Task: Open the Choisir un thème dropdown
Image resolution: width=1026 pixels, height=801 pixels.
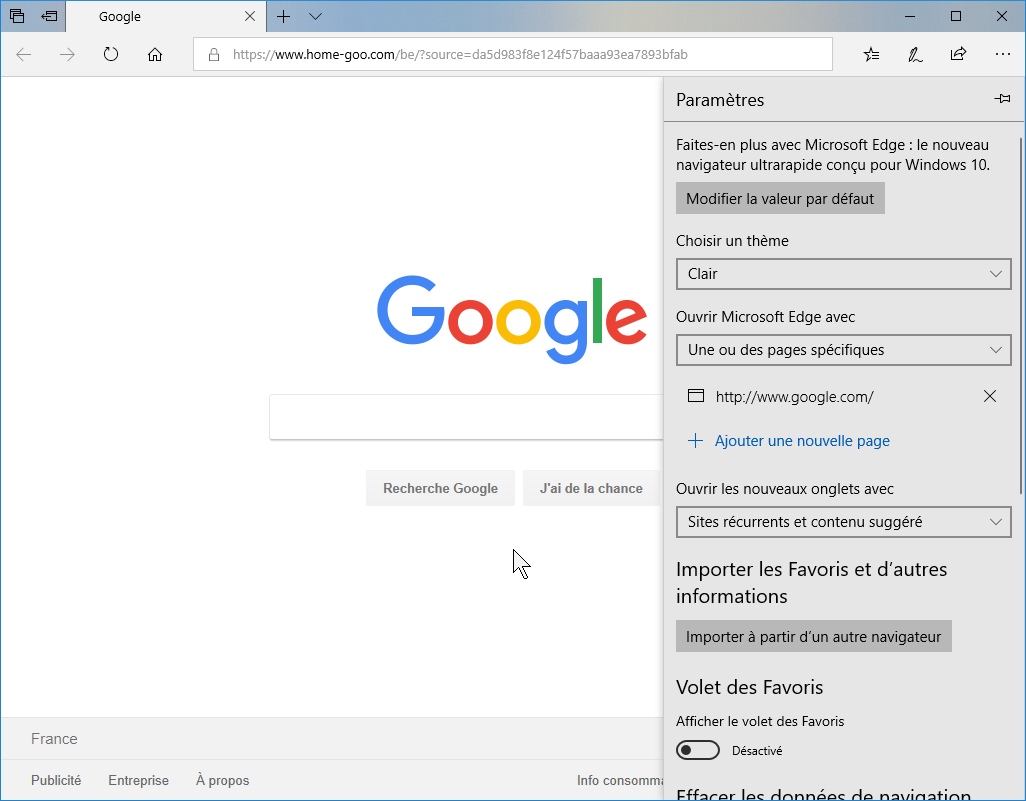Action: pos(843,274)
